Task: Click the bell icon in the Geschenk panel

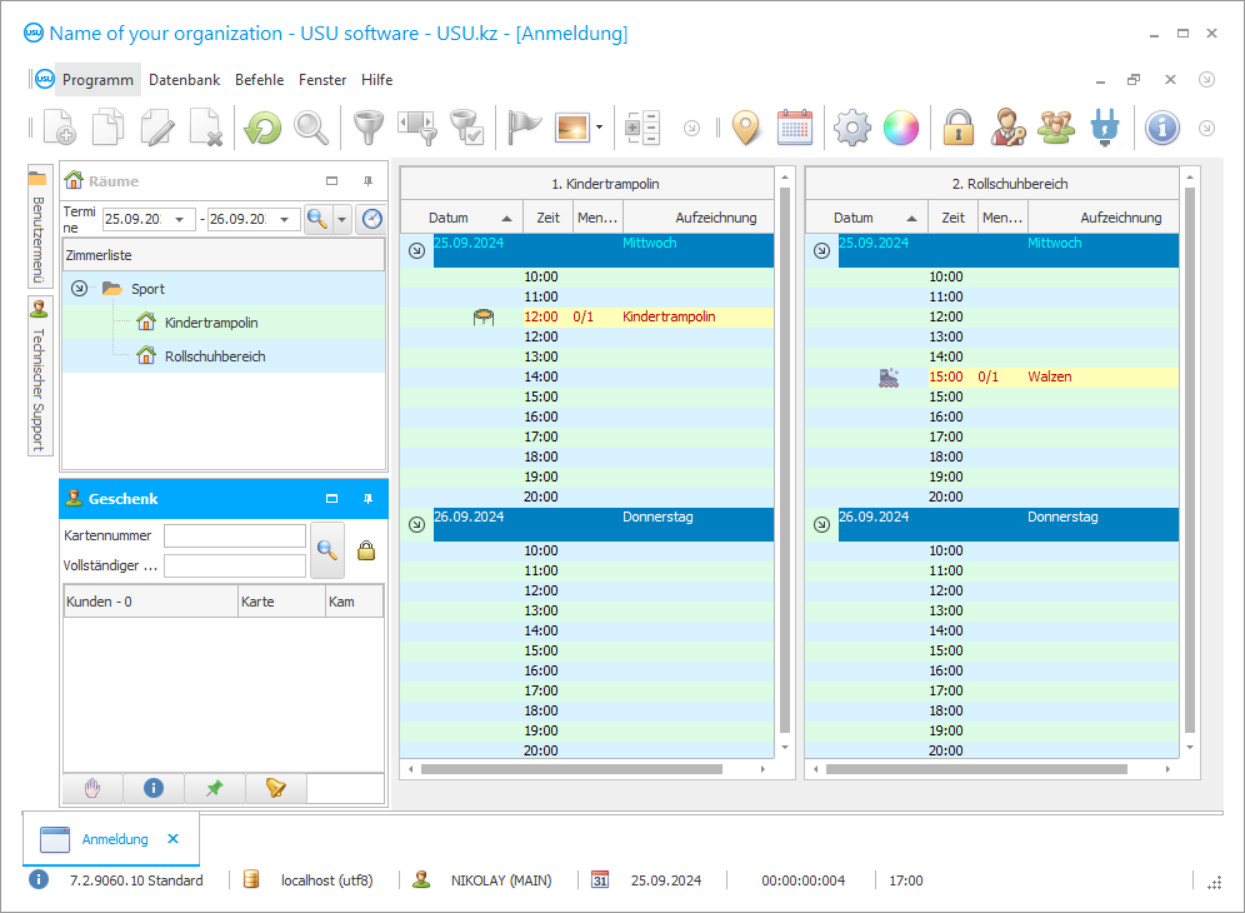Action: point(275,788)
